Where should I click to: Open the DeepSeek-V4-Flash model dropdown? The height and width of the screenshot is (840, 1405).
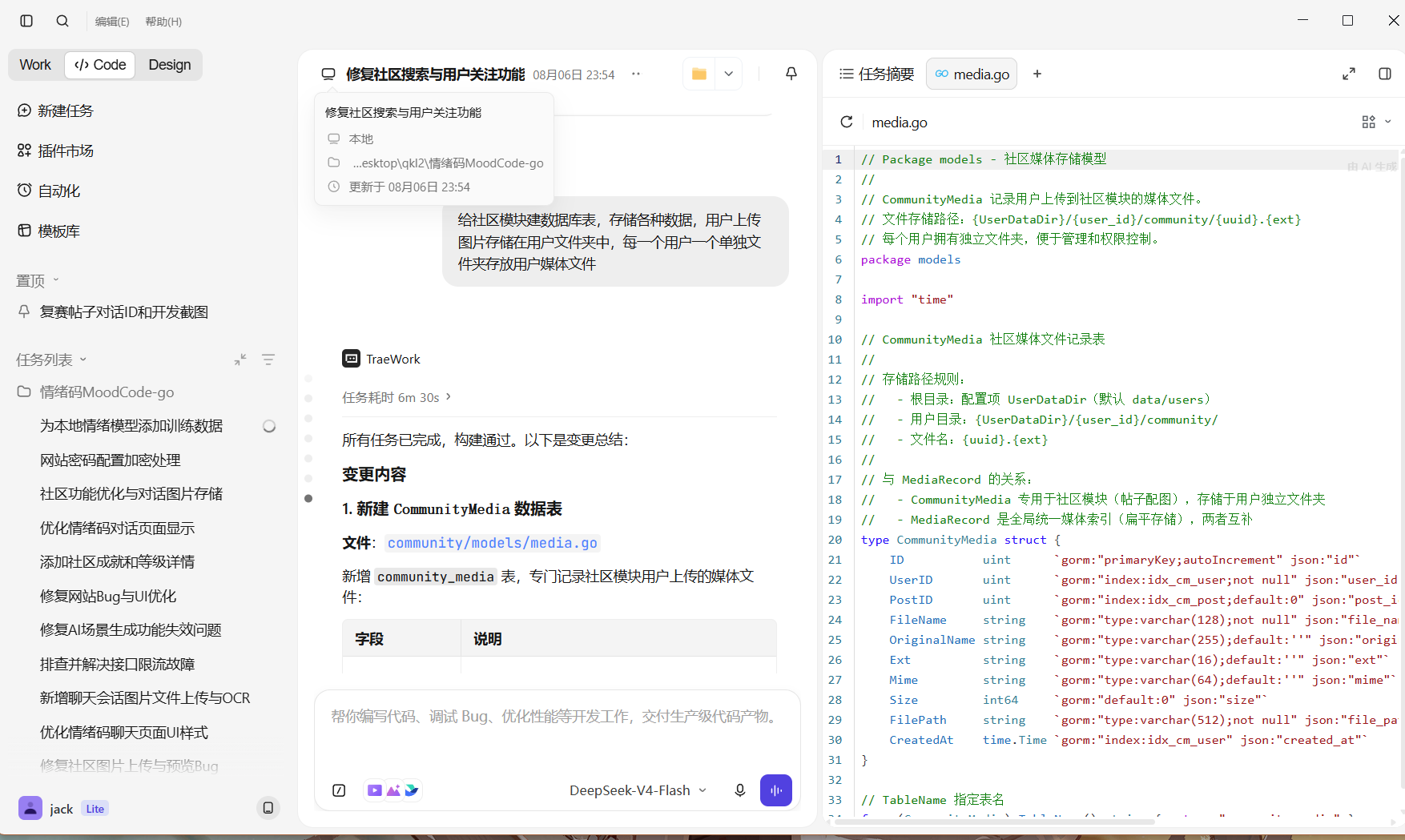(x=638, y=790)
